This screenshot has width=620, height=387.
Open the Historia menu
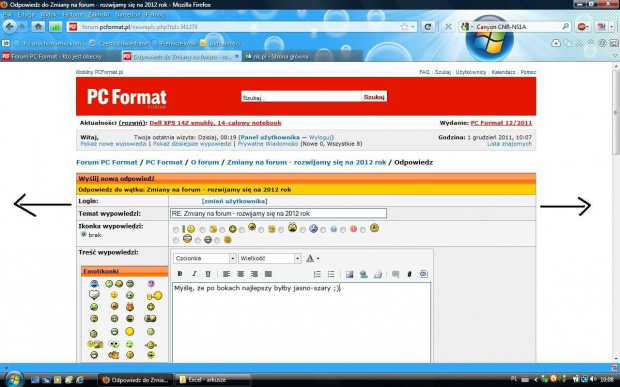tap(72, 15)
